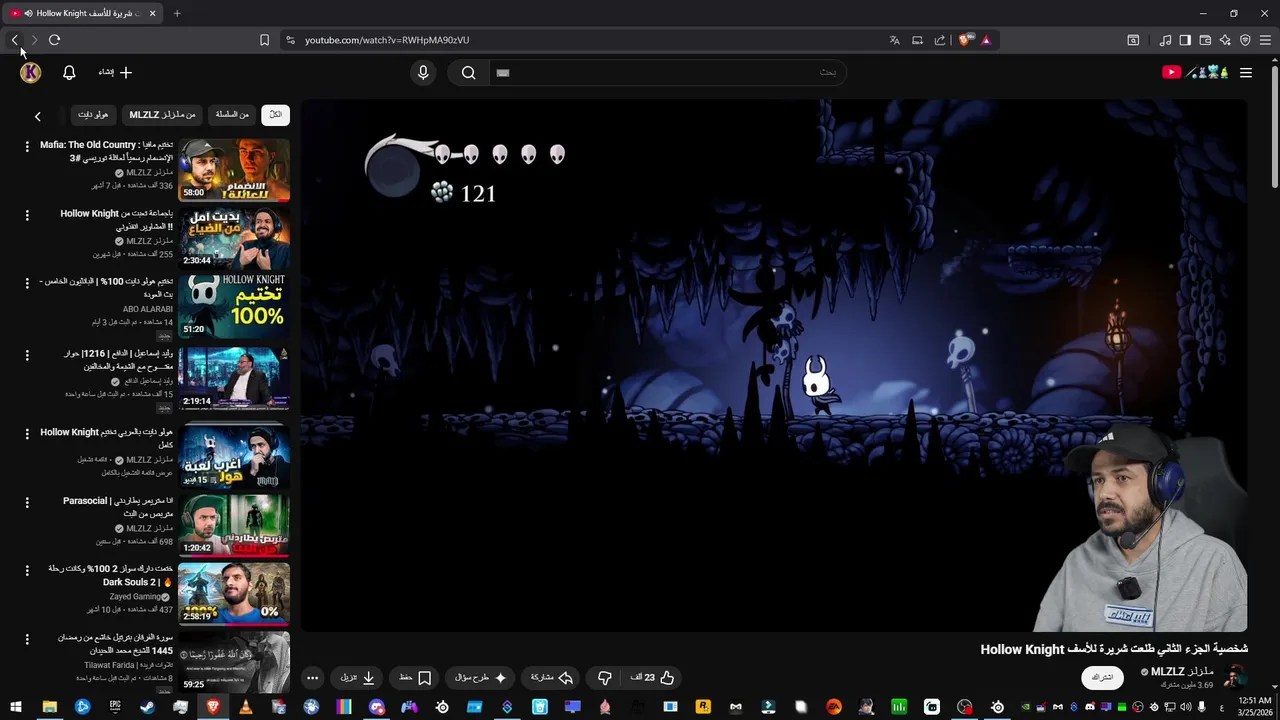This screenshot has width=1280, height=720.
Task: Open the ملزلز MLZLZ channel name link
Action: pos(1182,672)
